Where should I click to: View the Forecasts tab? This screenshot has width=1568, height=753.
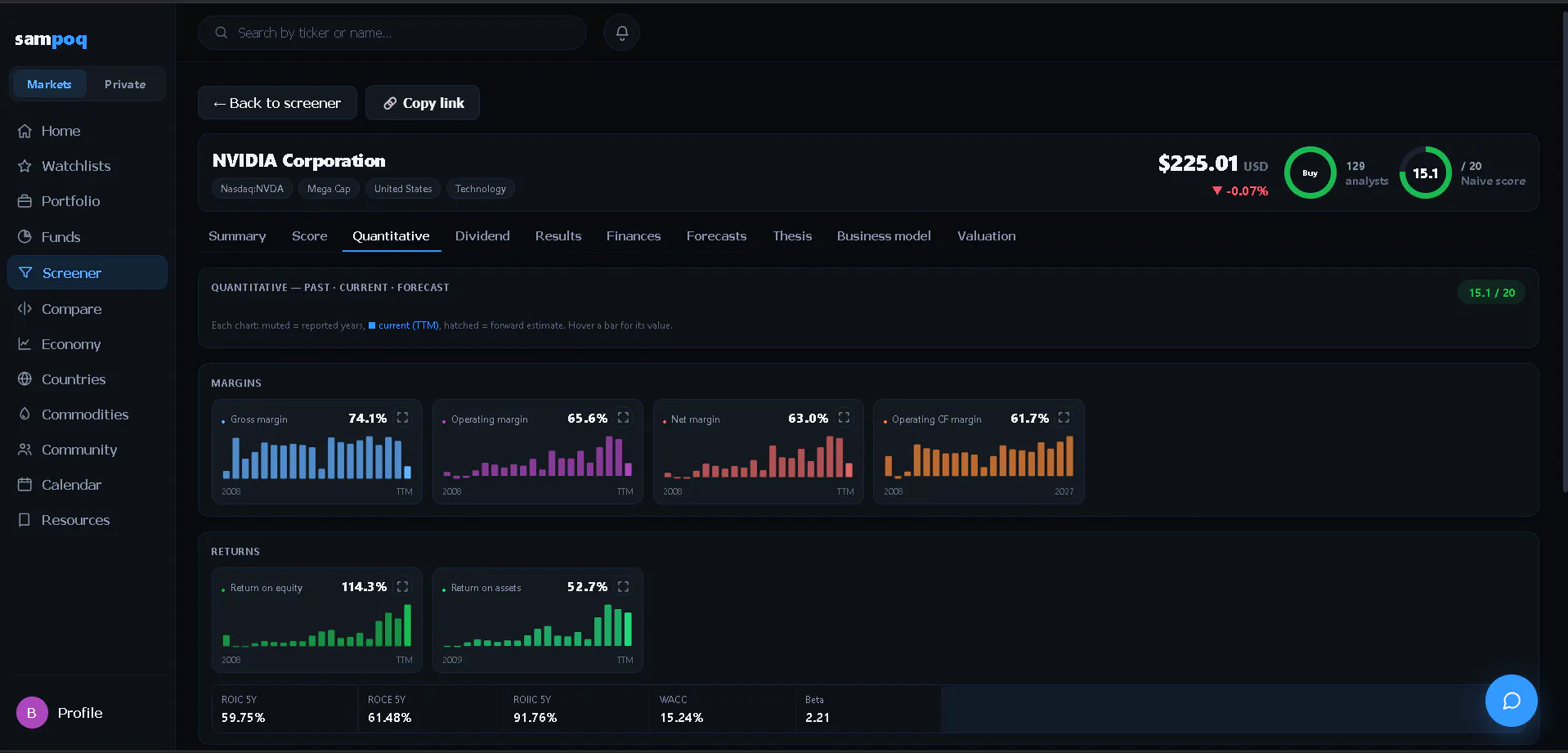[717, 236]
